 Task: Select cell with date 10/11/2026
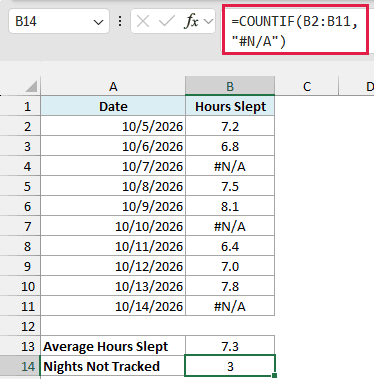click(113, 246)
